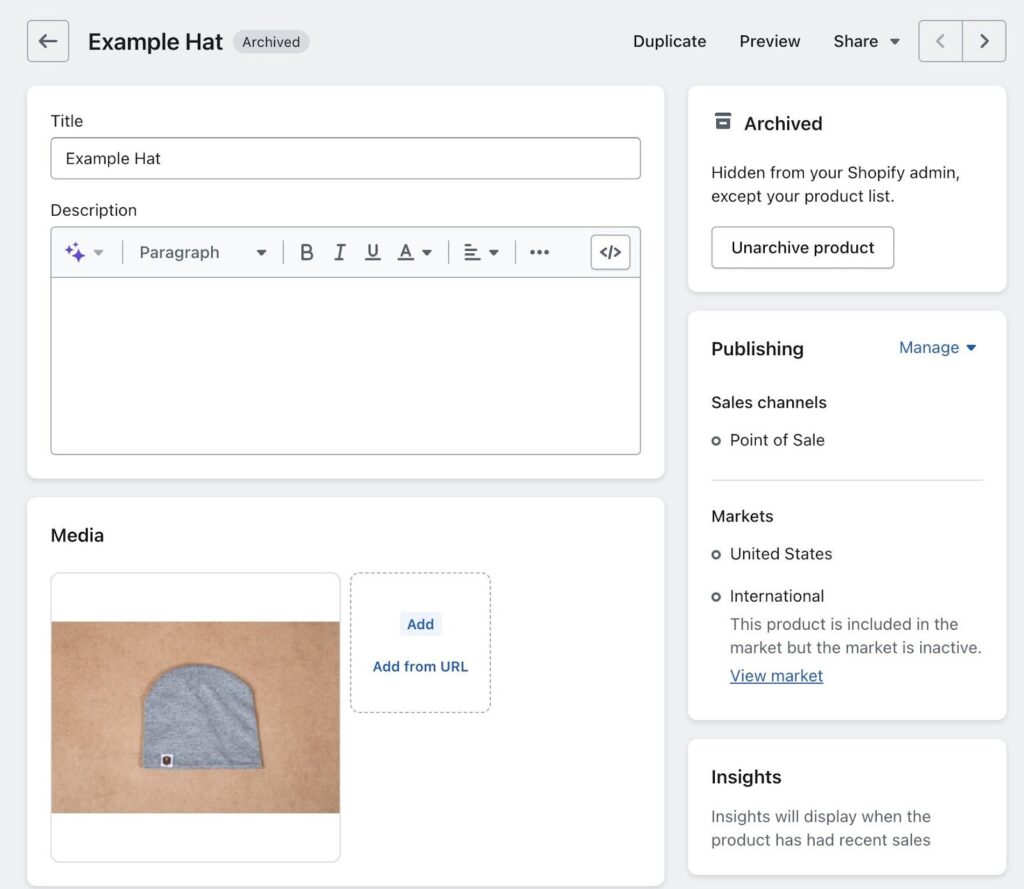
Task: Open the Manage publishing dropdown
Action: pos(937,348)
